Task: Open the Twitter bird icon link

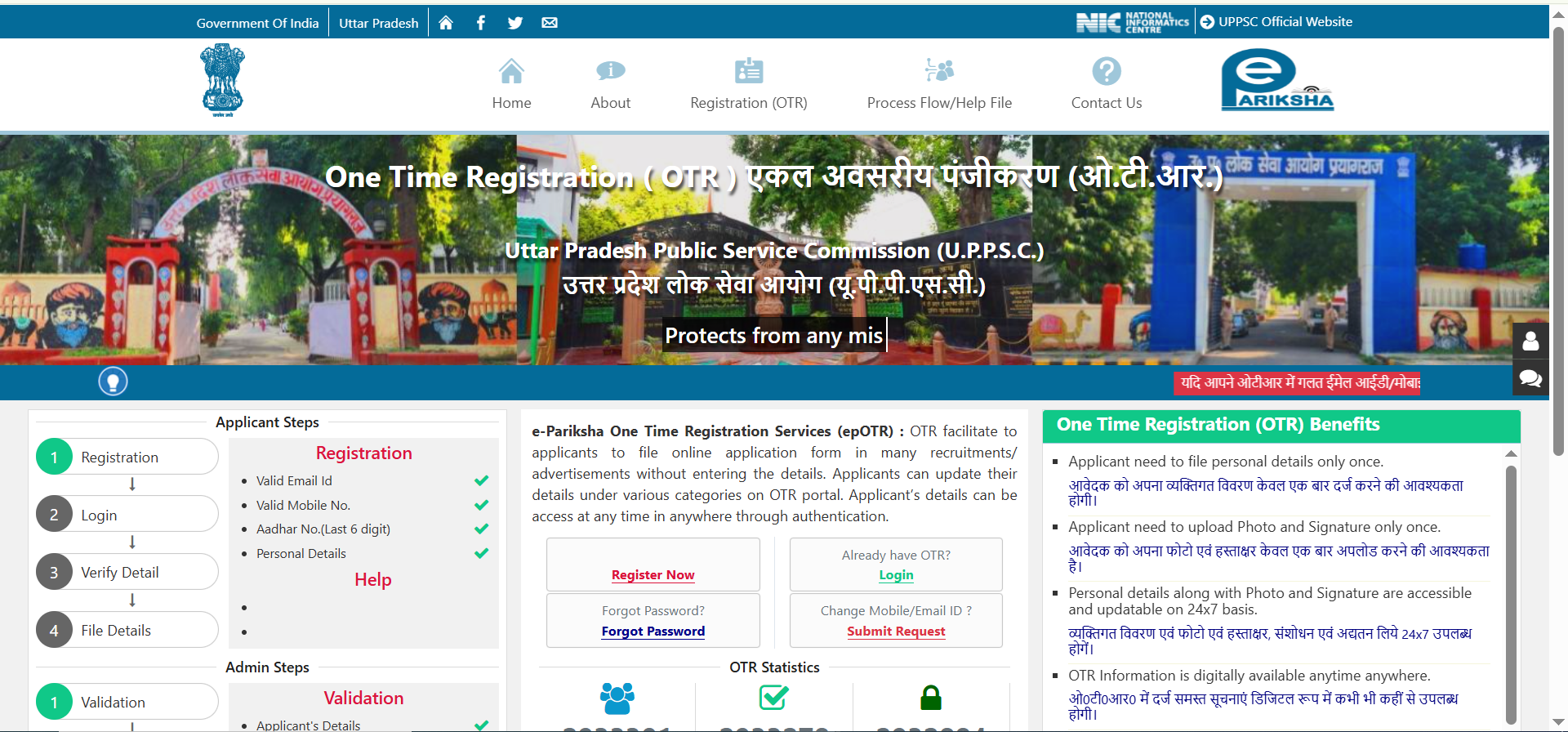Action: point(515,23)
